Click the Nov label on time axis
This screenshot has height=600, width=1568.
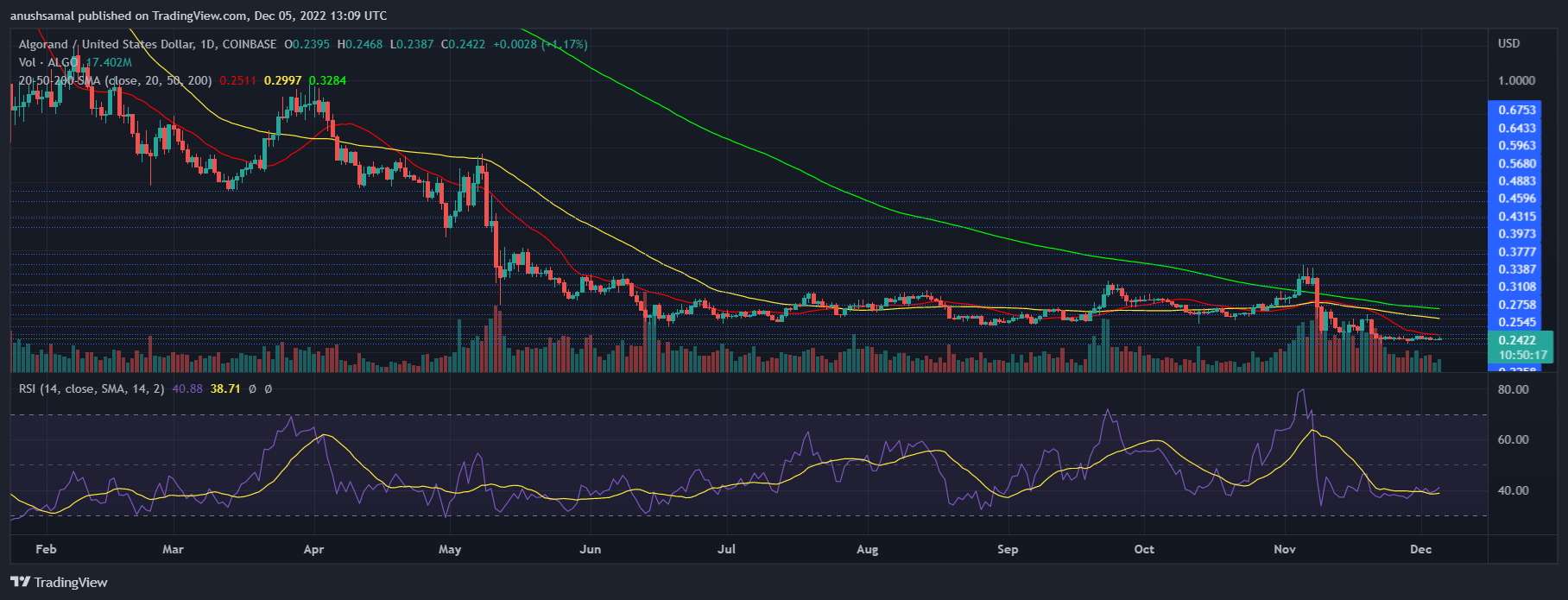click(x=1285, y=549)
